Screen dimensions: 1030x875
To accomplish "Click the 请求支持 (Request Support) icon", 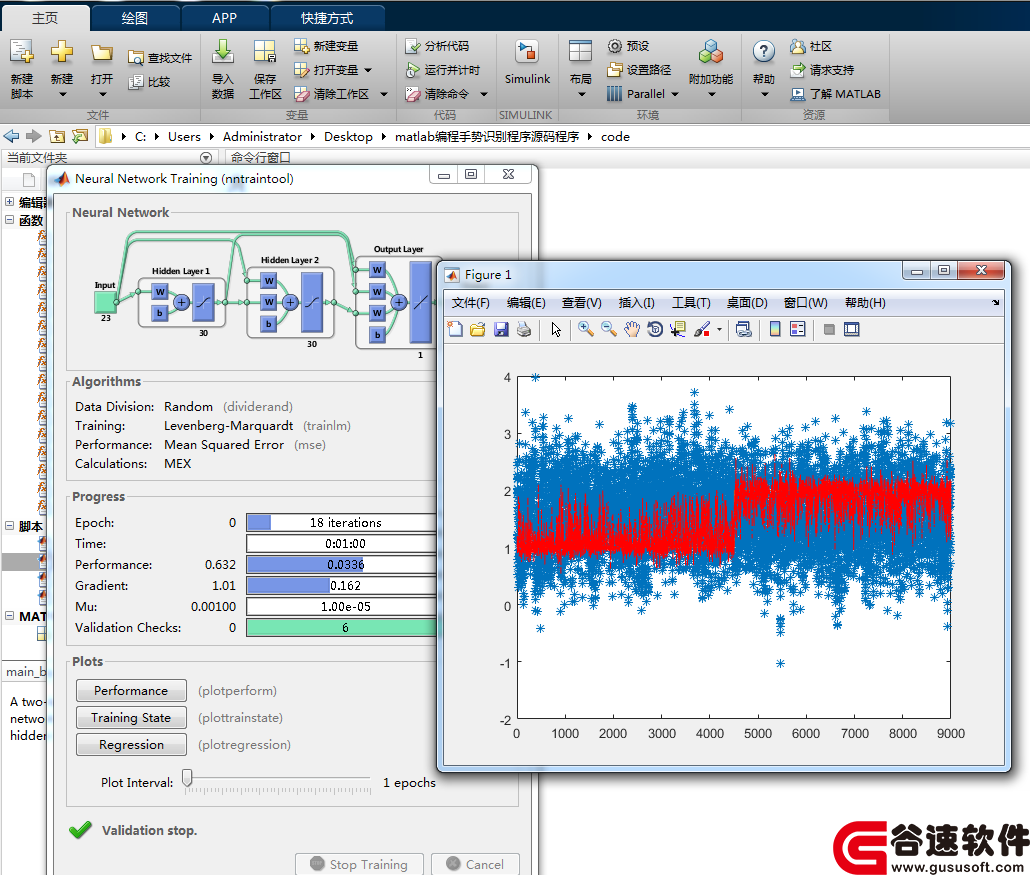I will point(797,70).
